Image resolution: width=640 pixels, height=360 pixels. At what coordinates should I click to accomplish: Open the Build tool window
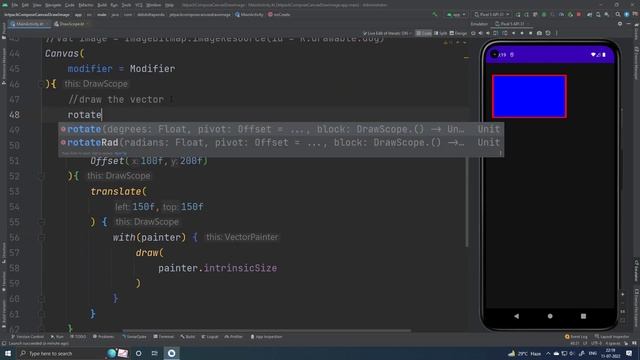point(188,337)
